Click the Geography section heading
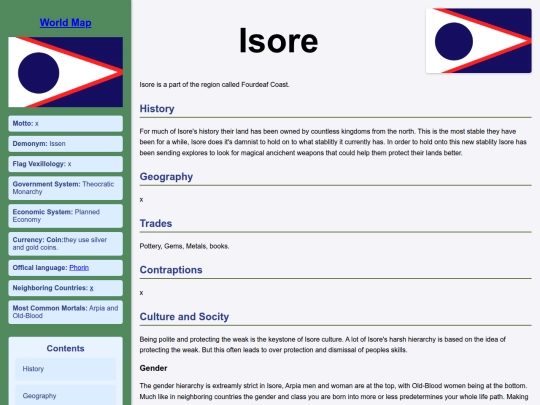The width and height of the screenshot is (540, 405). pyautogui.click(x=166, y=176)
